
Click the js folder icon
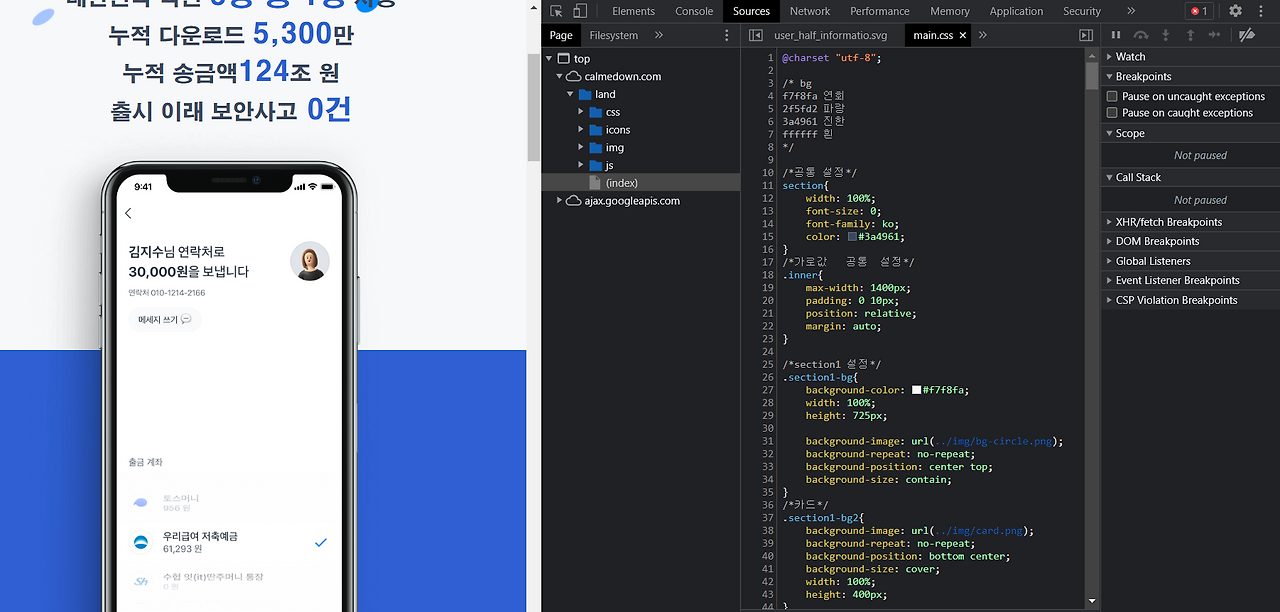[595, 165]
